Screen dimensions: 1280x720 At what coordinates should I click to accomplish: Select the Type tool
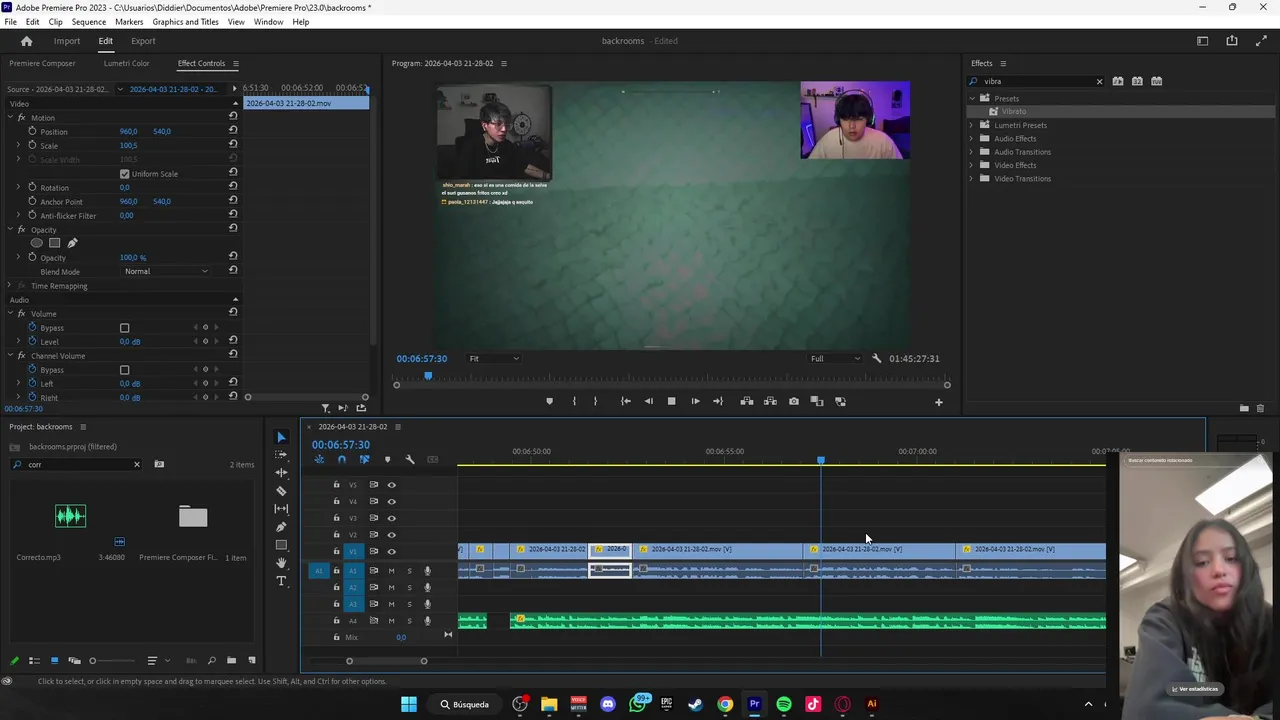point(281,581)
